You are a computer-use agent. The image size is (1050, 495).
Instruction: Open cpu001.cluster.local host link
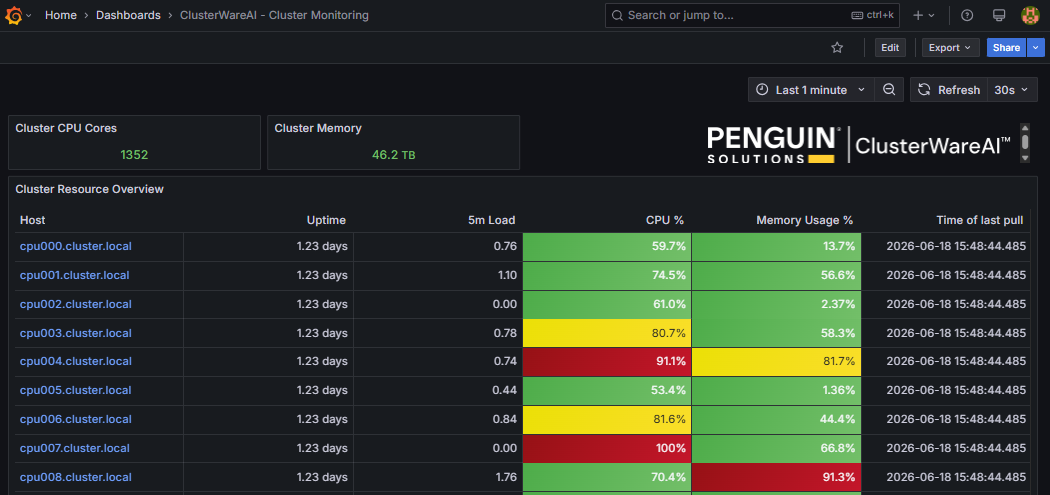tap(74, 275)
